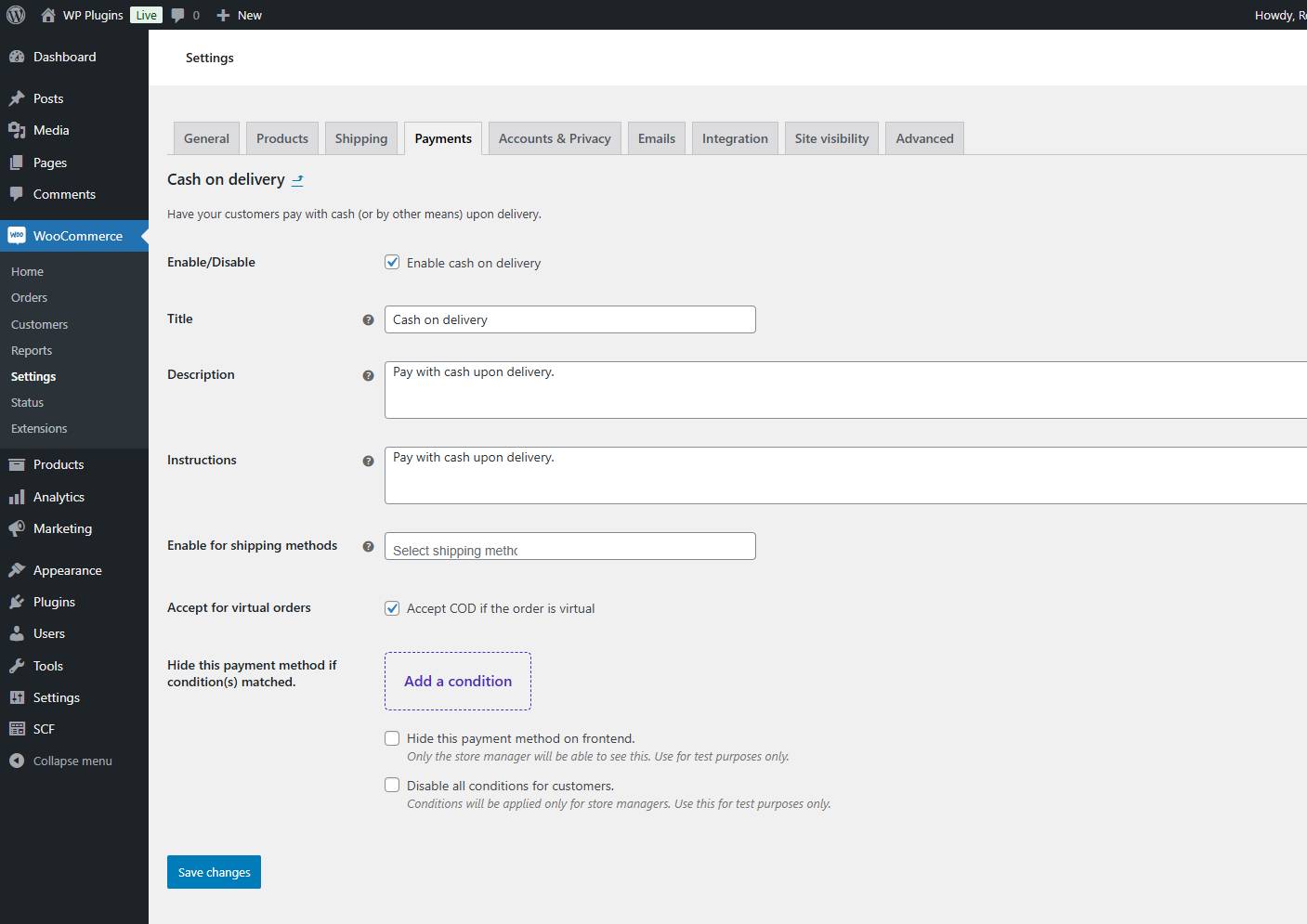Focus the Title input field
The height and width of the screenshot is (924, 1307).
pos(570,319)
